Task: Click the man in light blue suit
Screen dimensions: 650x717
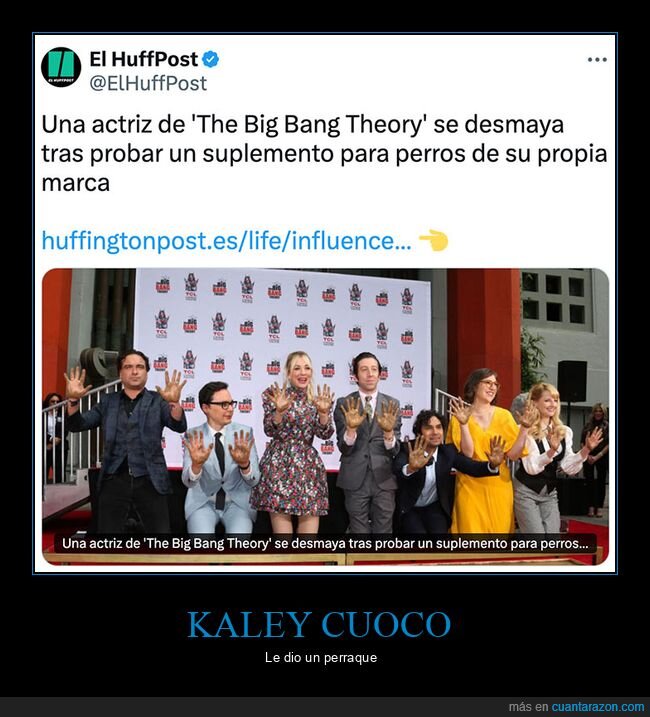Action: 219,459
